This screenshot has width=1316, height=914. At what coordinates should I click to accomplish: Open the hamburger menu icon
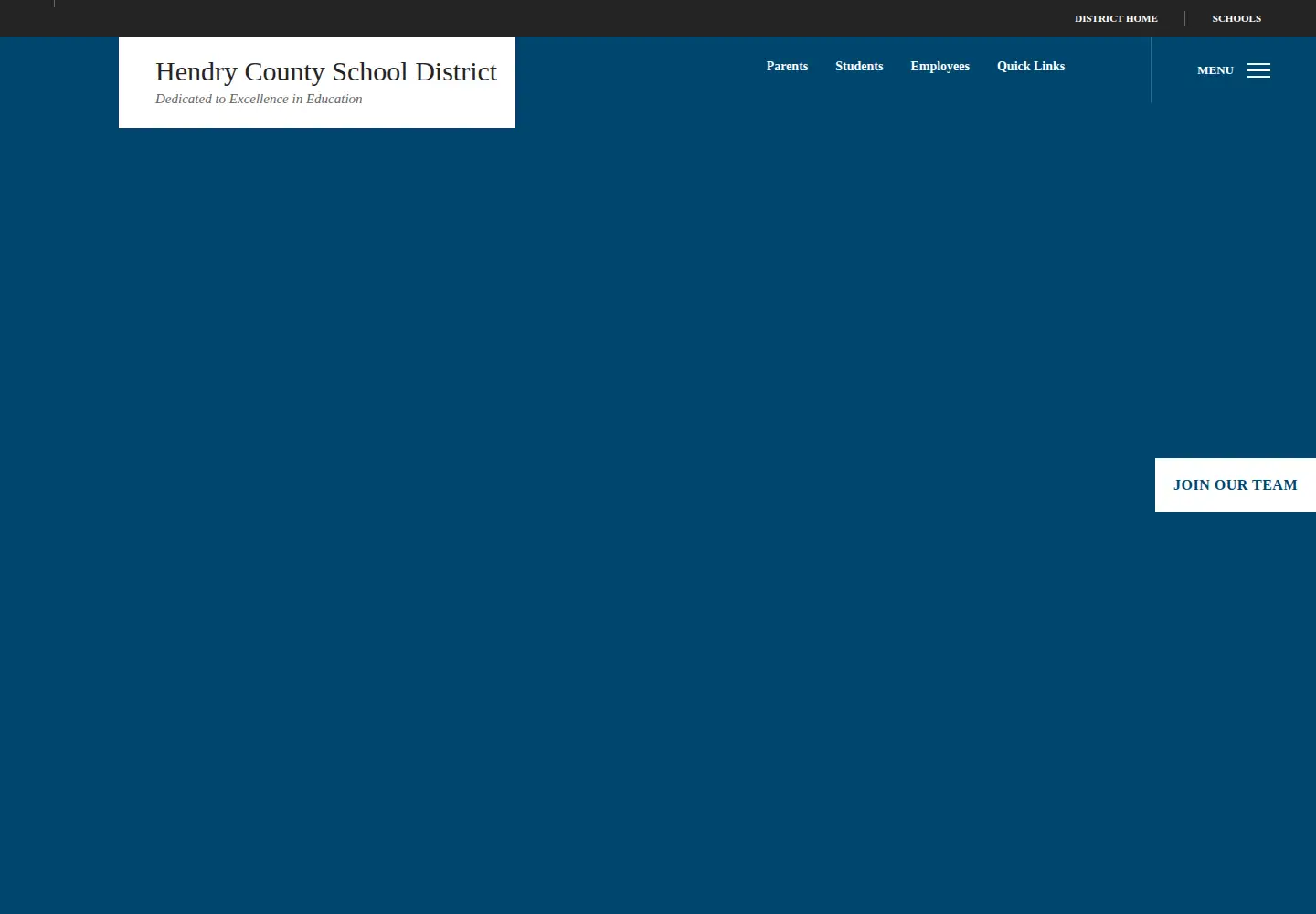click(x=1258, y=70)
